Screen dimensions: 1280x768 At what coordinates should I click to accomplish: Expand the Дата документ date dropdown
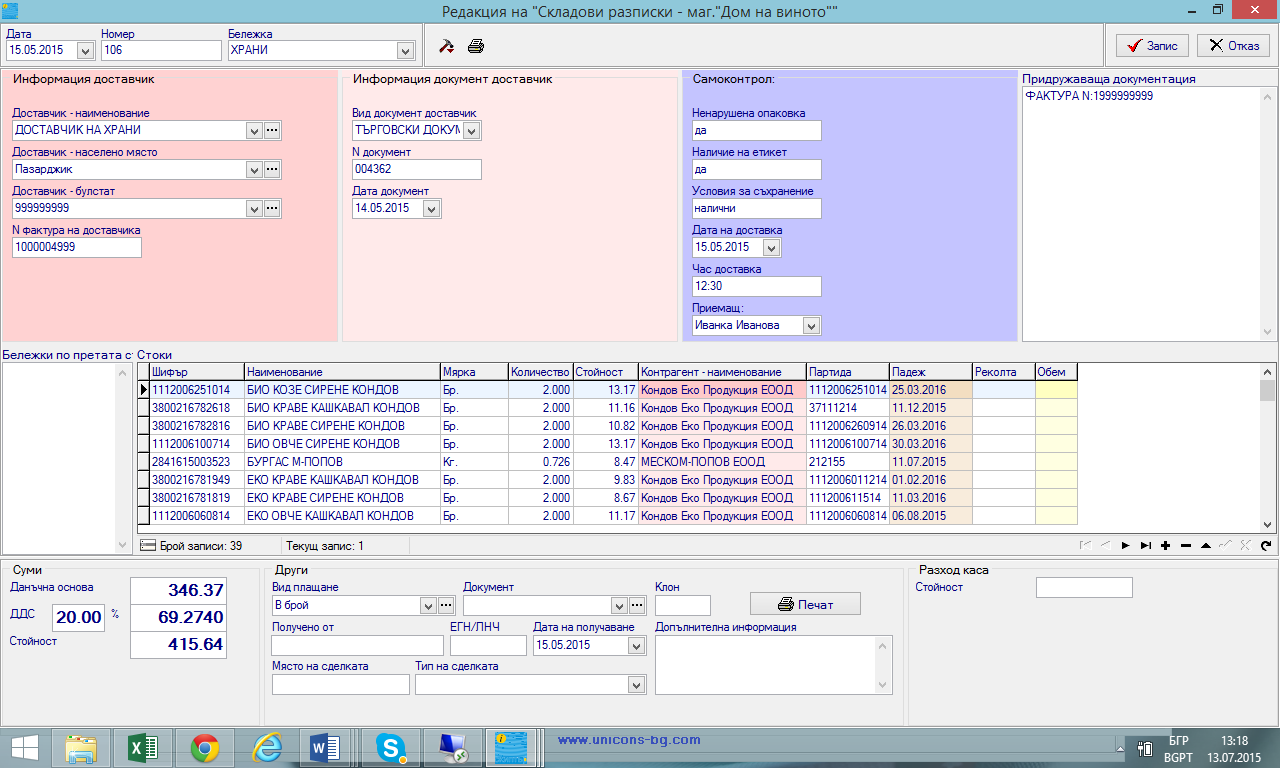click(x=431, y=209)
